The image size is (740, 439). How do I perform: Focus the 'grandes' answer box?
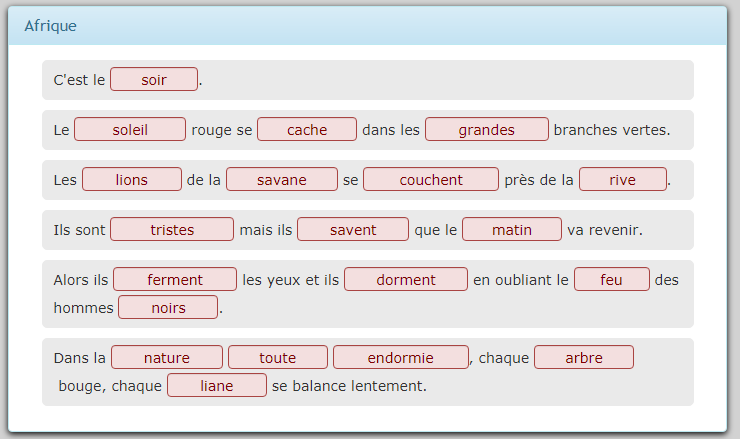pyautogui.click(x=487, y=129)
